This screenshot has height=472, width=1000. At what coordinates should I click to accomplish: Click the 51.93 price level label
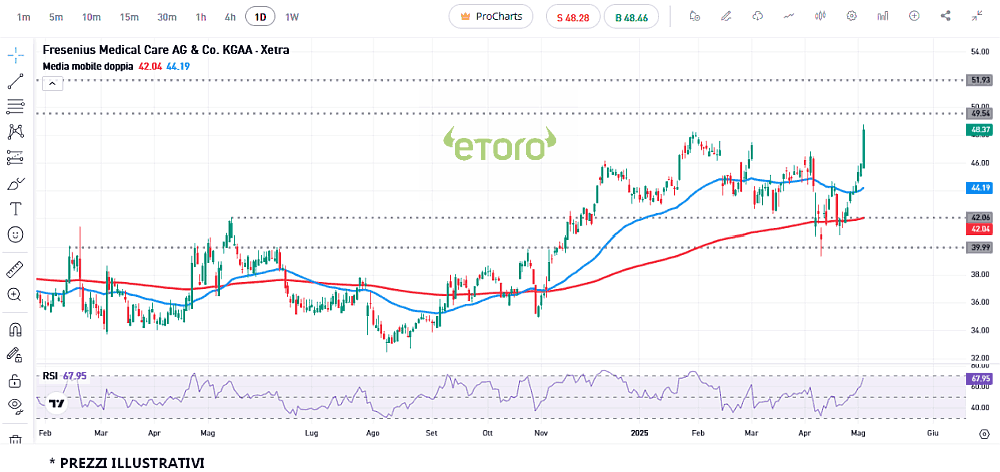[x=978, y=80]
